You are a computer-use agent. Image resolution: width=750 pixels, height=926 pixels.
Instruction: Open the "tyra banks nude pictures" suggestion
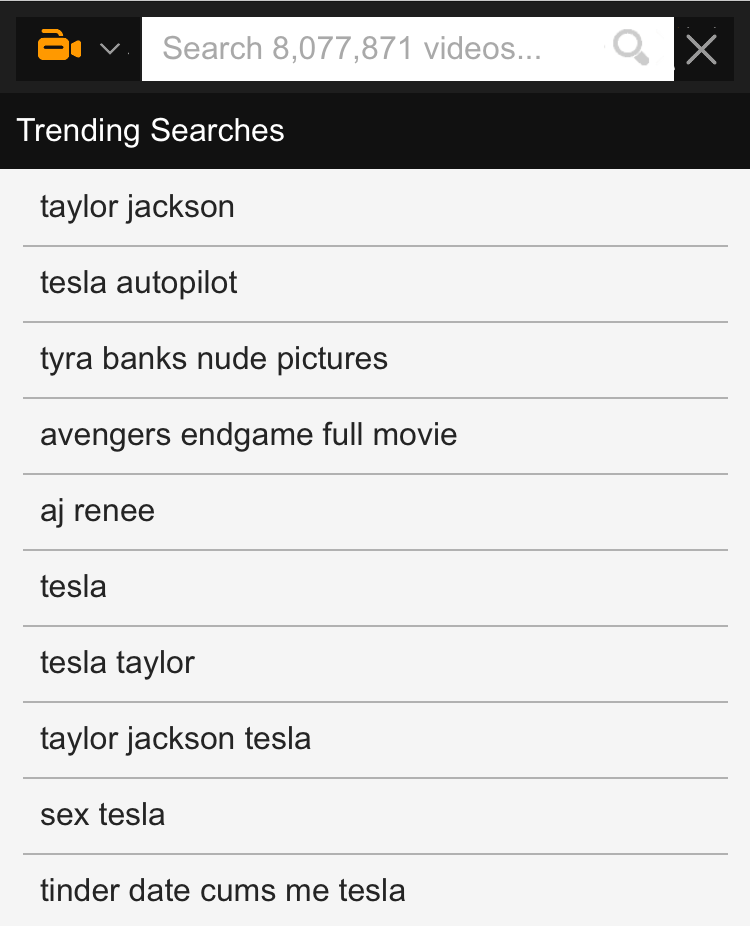pos(214,359)
